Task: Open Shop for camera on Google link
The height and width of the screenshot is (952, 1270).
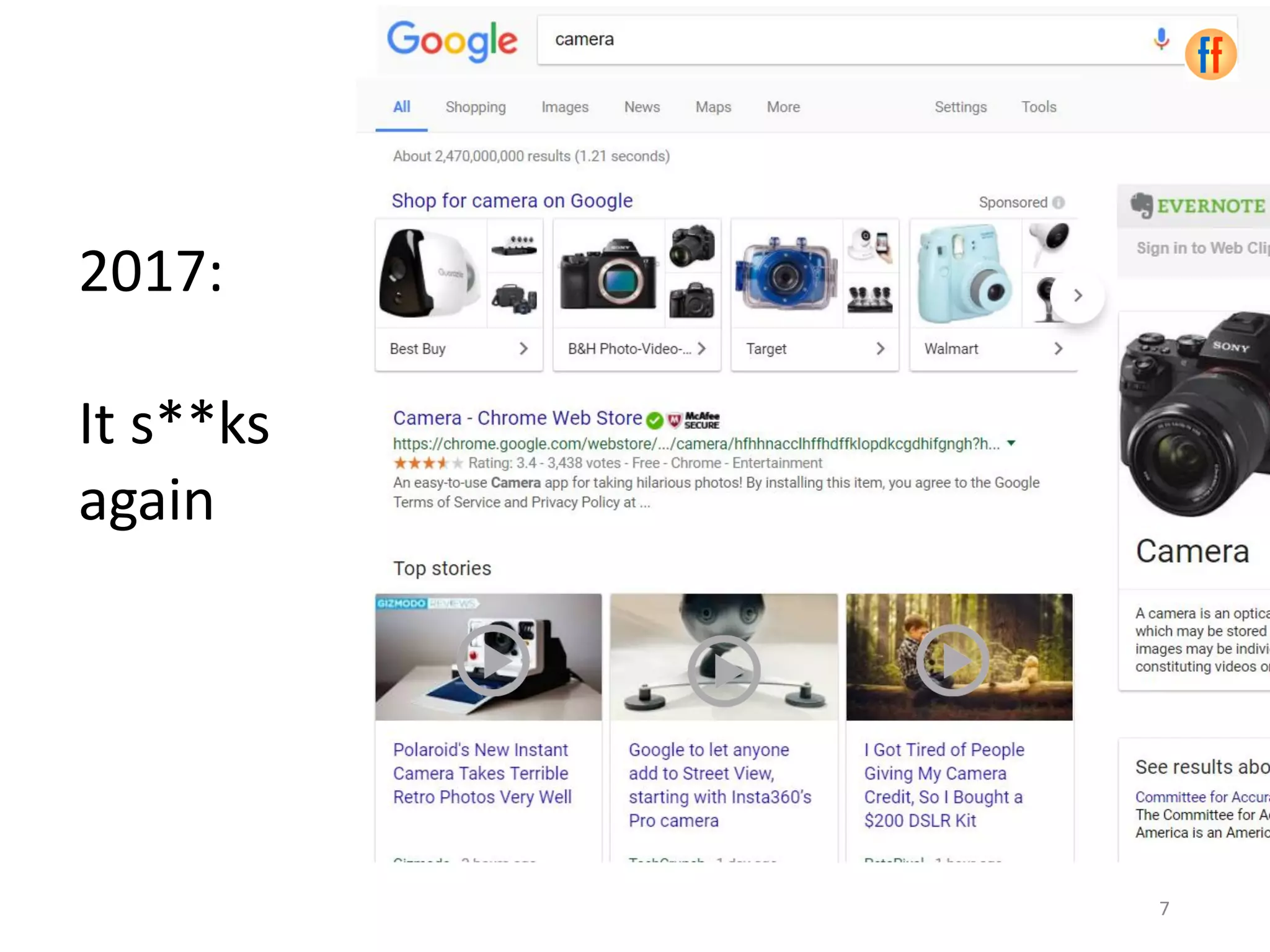Action: [x=512, y=201]
